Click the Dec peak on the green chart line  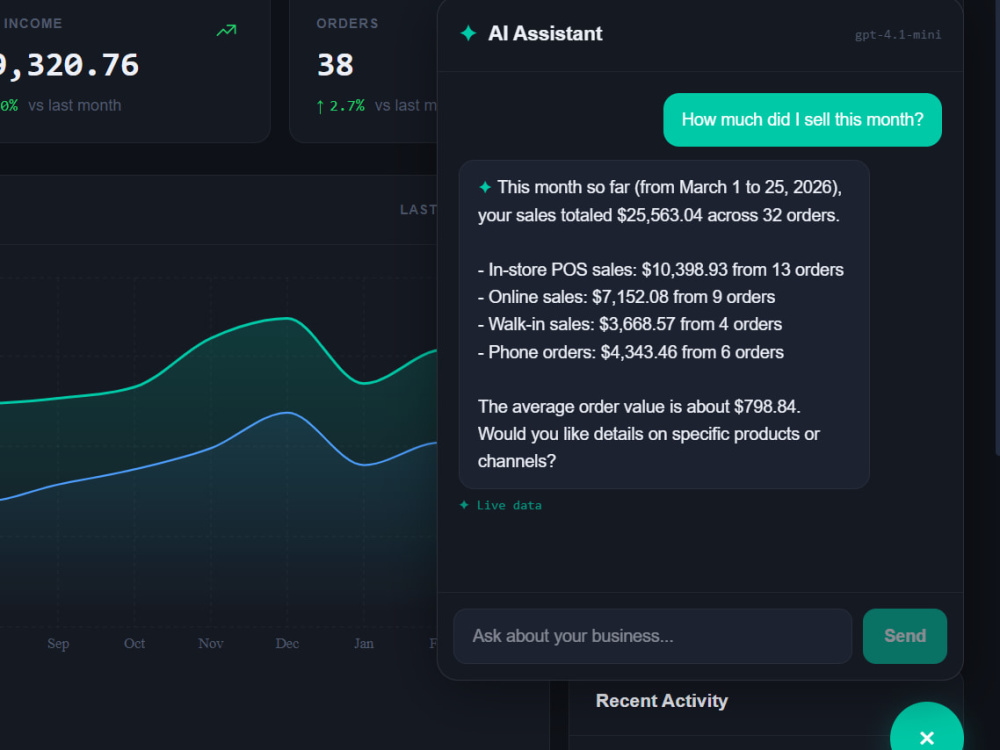click(287, 318)
